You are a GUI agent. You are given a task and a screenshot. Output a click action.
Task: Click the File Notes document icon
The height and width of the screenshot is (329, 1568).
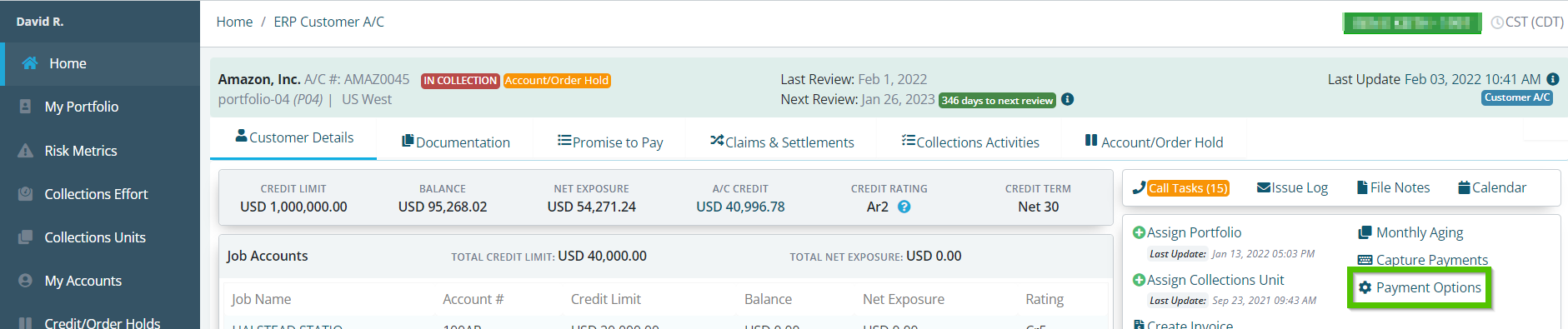[x=1362, y=188]
